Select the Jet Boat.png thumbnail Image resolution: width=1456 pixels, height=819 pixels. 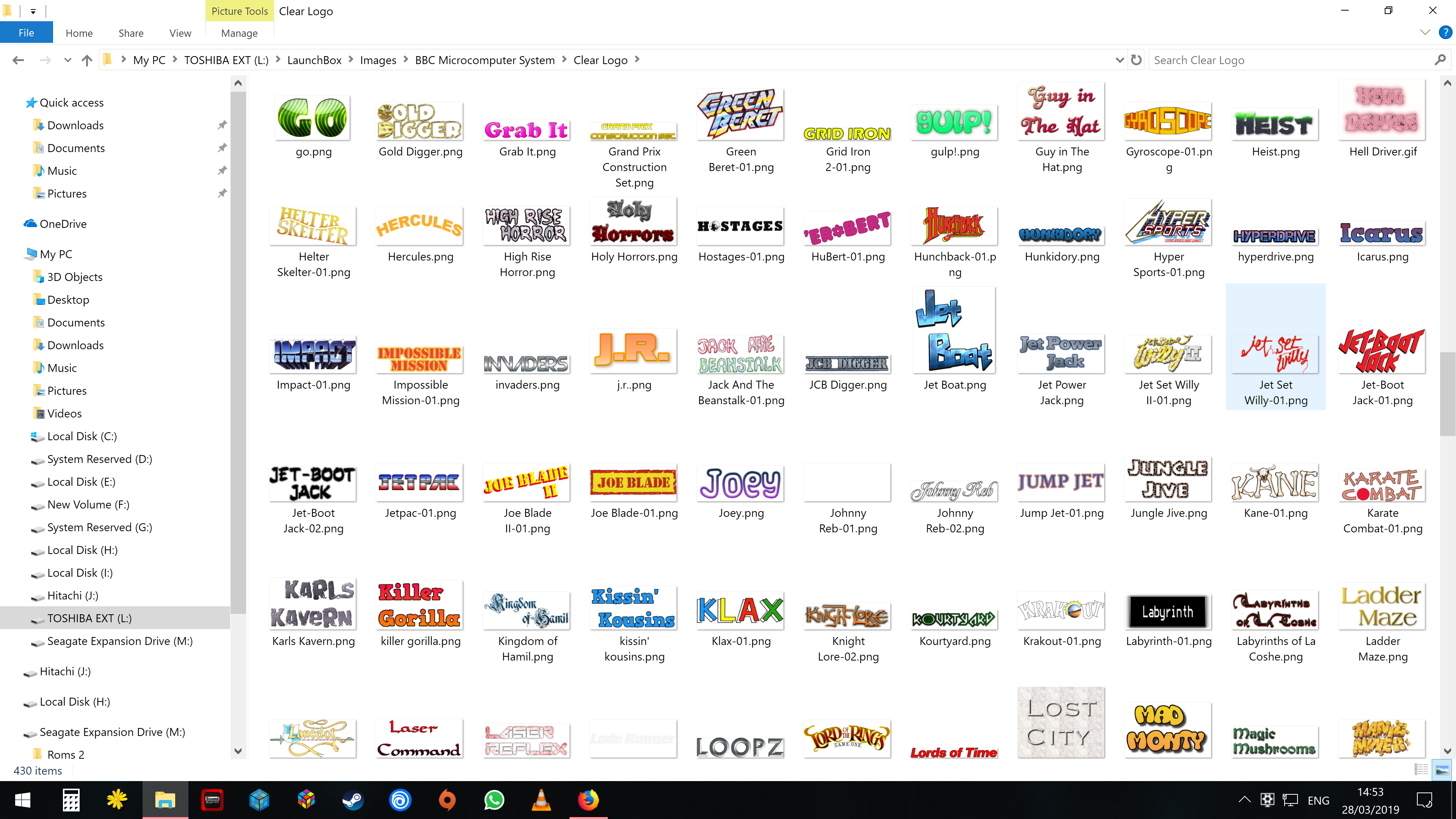[x=955, y=329]
